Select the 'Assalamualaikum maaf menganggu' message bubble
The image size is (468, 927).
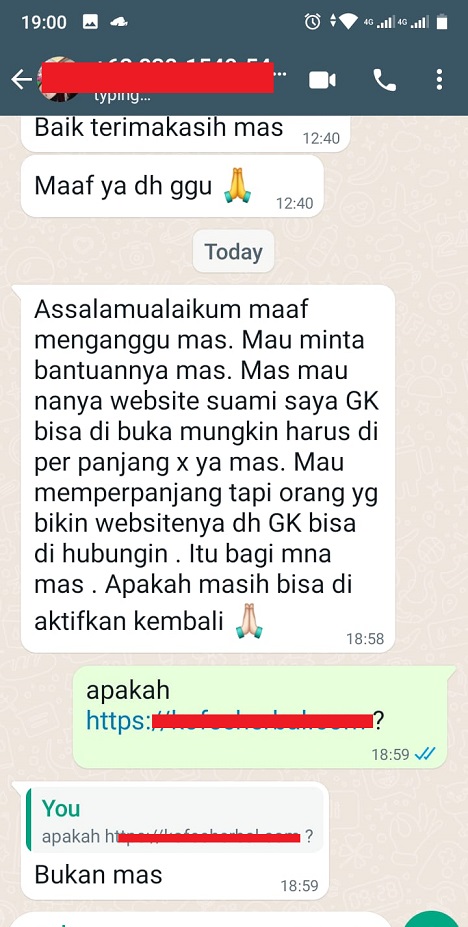(208, 468)
